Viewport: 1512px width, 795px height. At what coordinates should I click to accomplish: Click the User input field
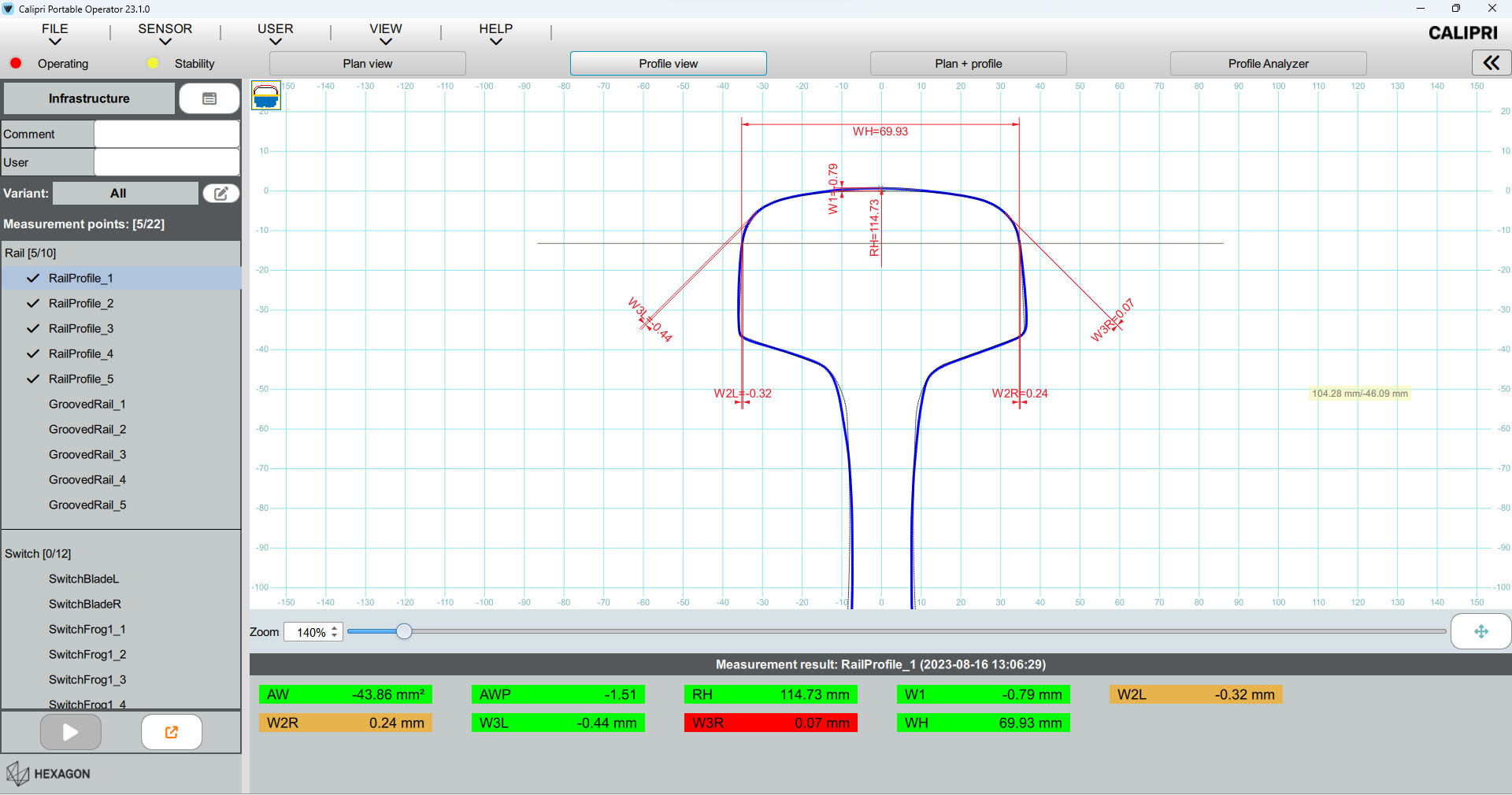(x=167, y=162)
